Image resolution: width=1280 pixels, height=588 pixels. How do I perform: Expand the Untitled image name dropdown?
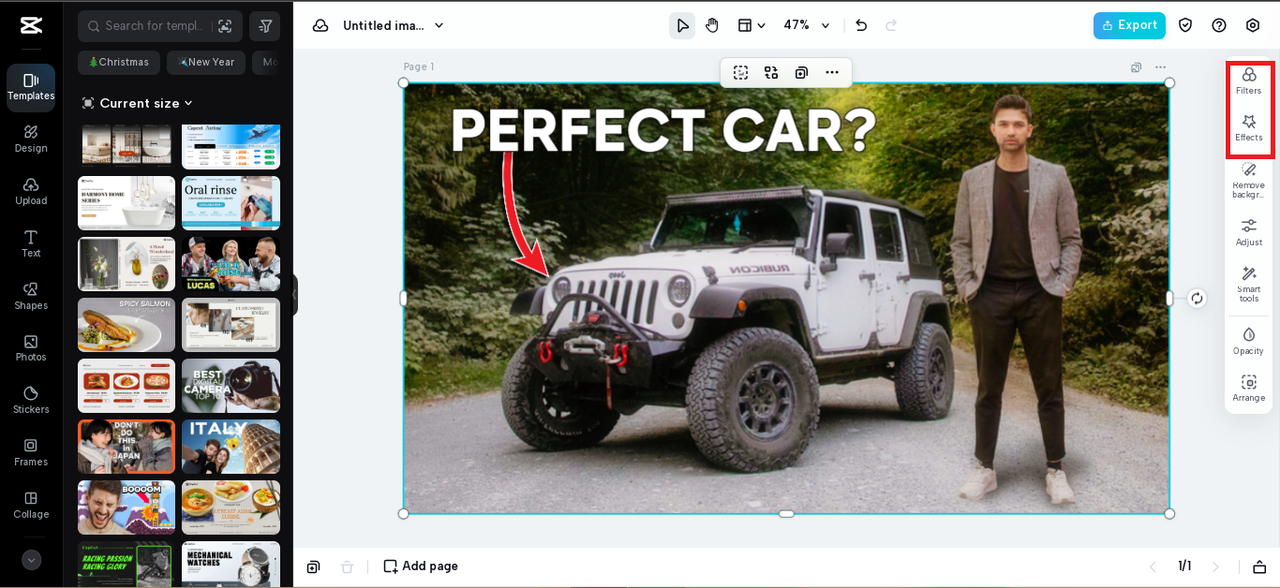393,26
